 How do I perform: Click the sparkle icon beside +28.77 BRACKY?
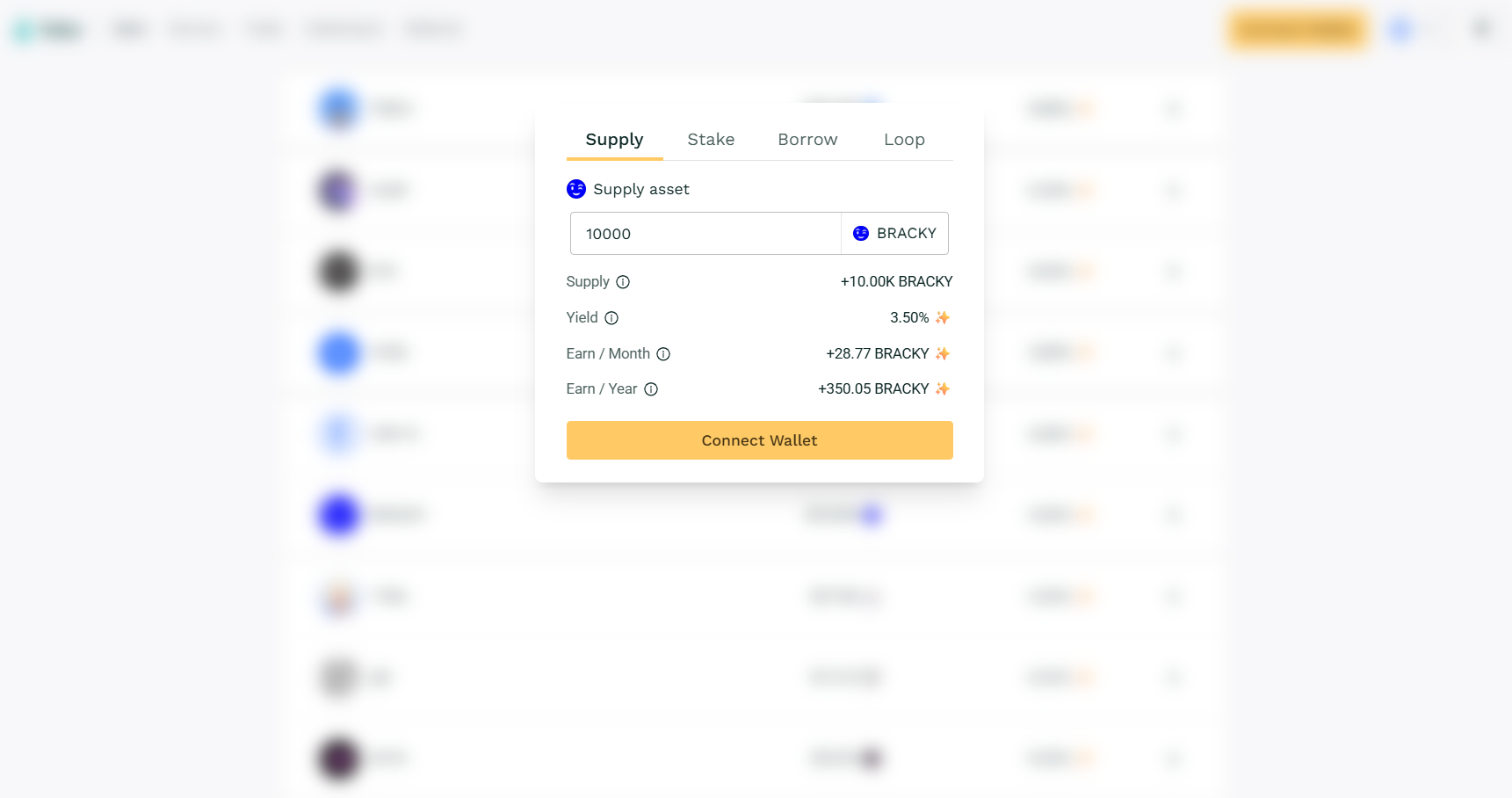point(943,353)
